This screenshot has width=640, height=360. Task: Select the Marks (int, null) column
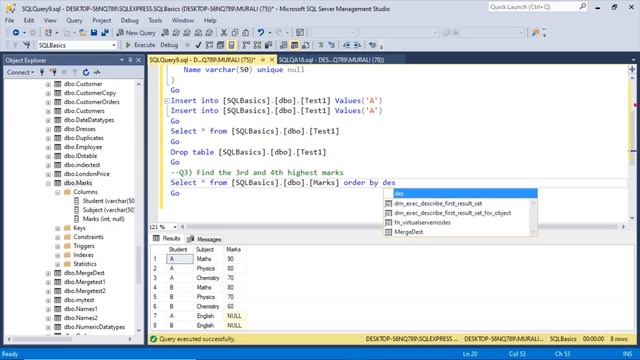click(x=103, y=219)
